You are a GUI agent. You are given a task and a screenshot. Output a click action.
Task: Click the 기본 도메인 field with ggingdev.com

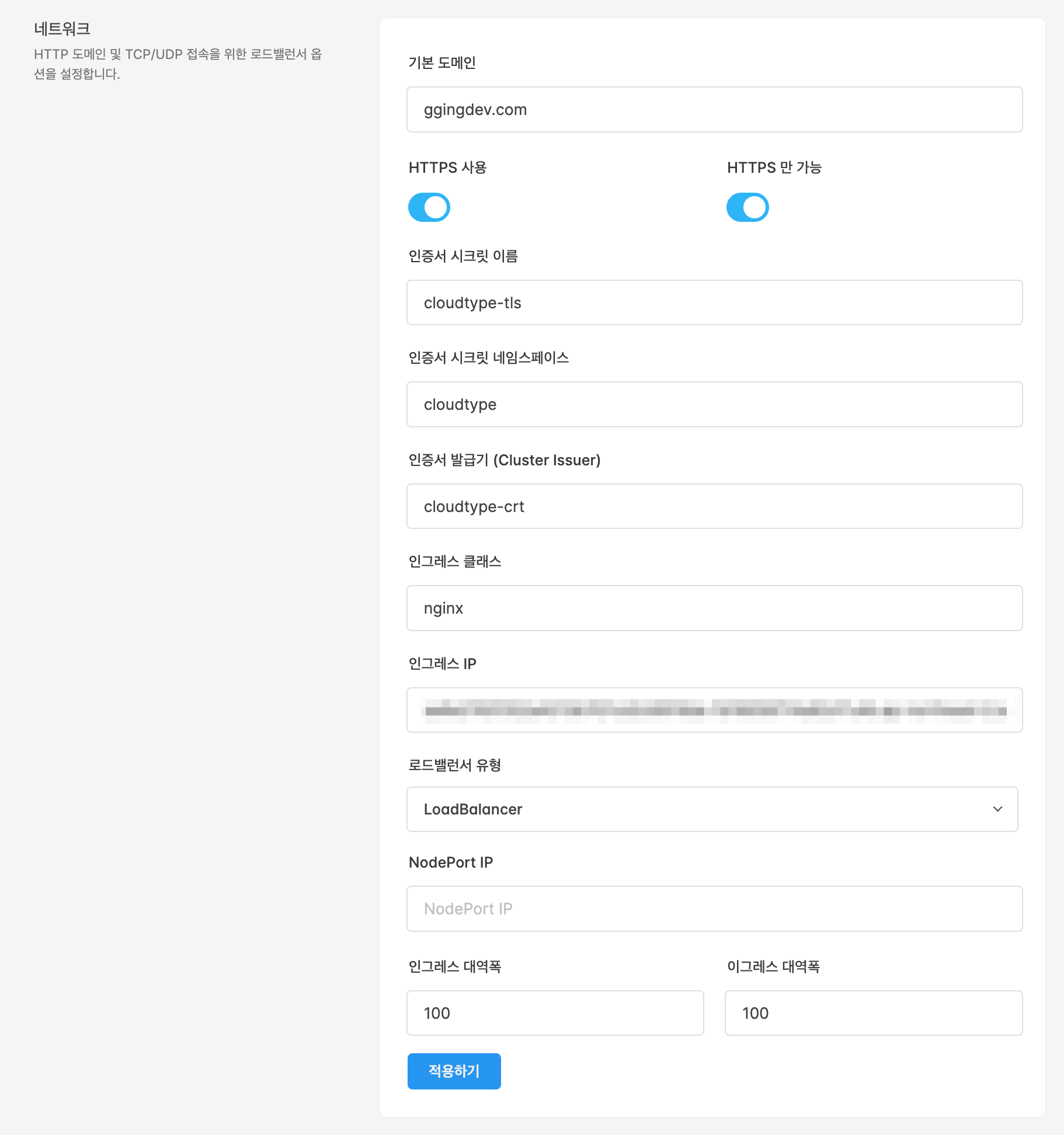tap(714, 110)
